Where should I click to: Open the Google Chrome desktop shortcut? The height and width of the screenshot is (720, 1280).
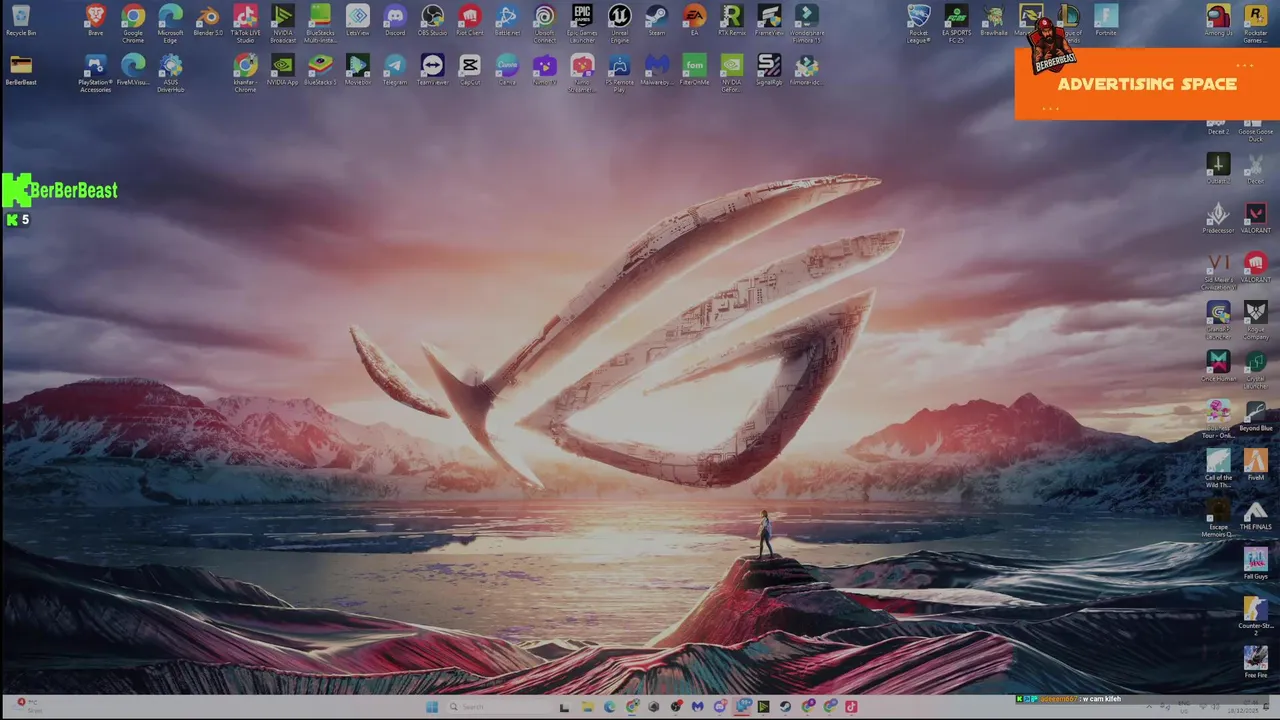coord(133,22)
